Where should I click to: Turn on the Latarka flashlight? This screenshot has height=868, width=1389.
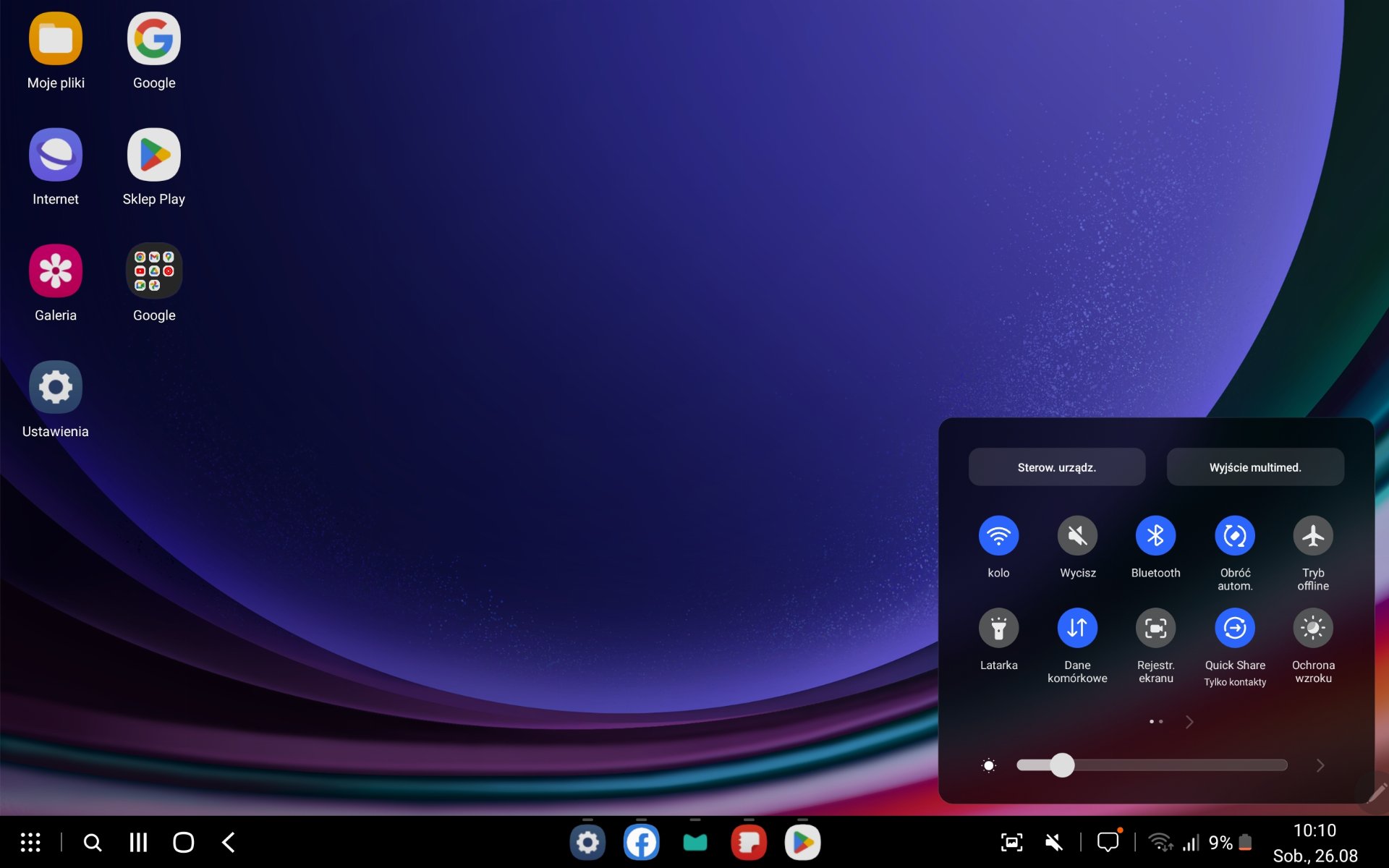click(998, 628)
